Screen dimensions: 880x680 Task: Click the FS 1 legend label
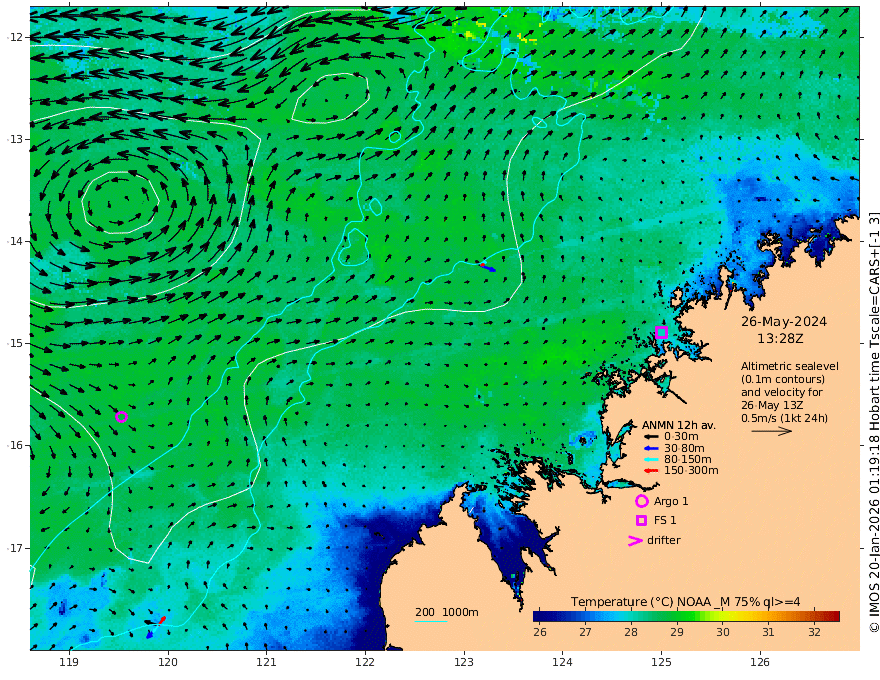[665, 520]
